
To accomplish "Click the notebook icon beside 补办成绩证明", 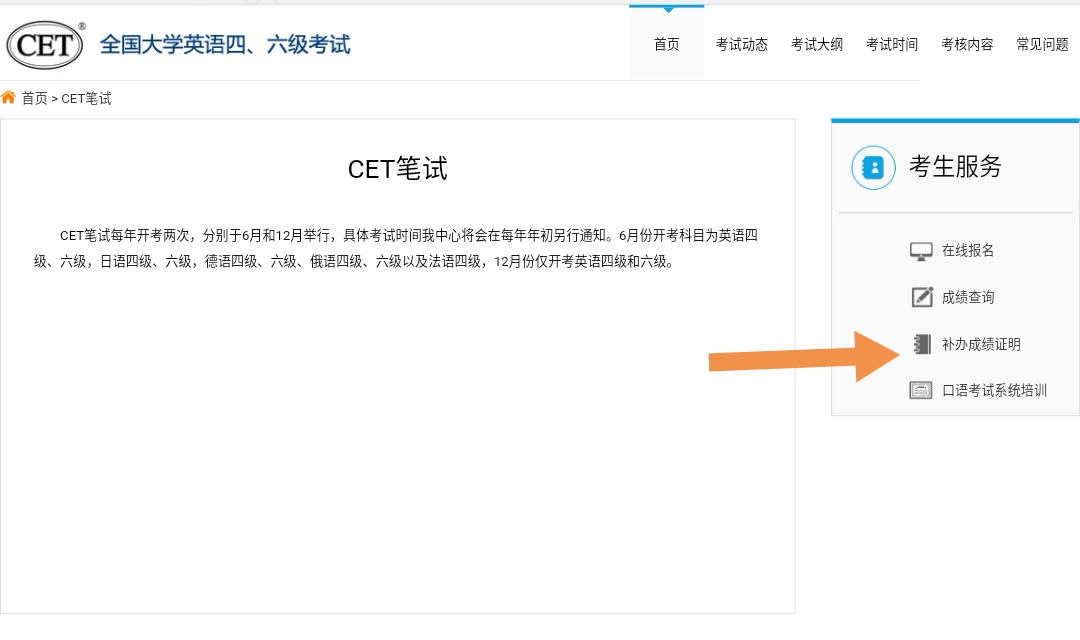I will coord(922,344).
